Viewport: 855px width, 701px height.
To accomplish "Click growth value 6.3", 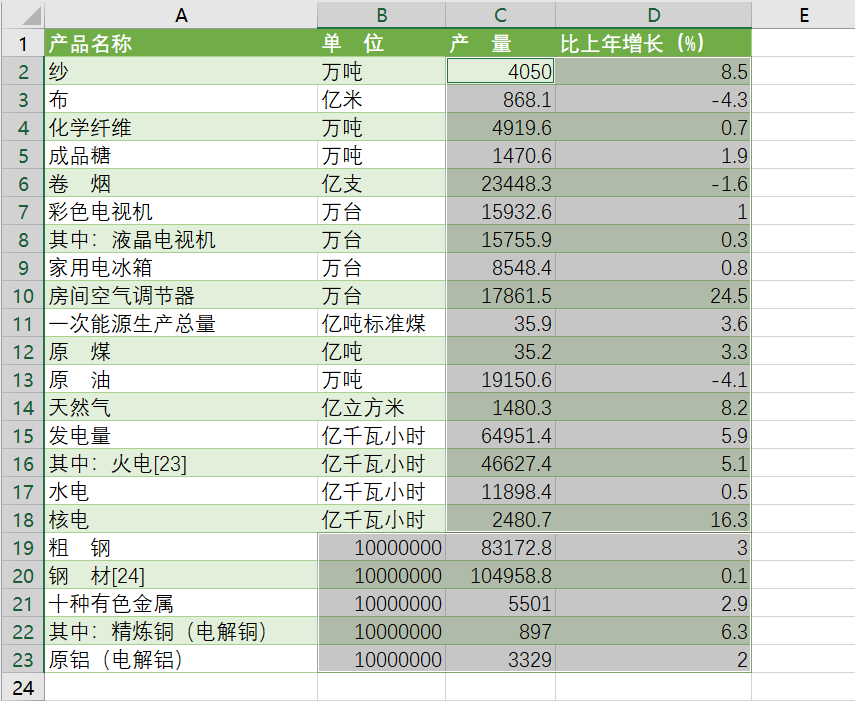I will (x=653, y=631).
